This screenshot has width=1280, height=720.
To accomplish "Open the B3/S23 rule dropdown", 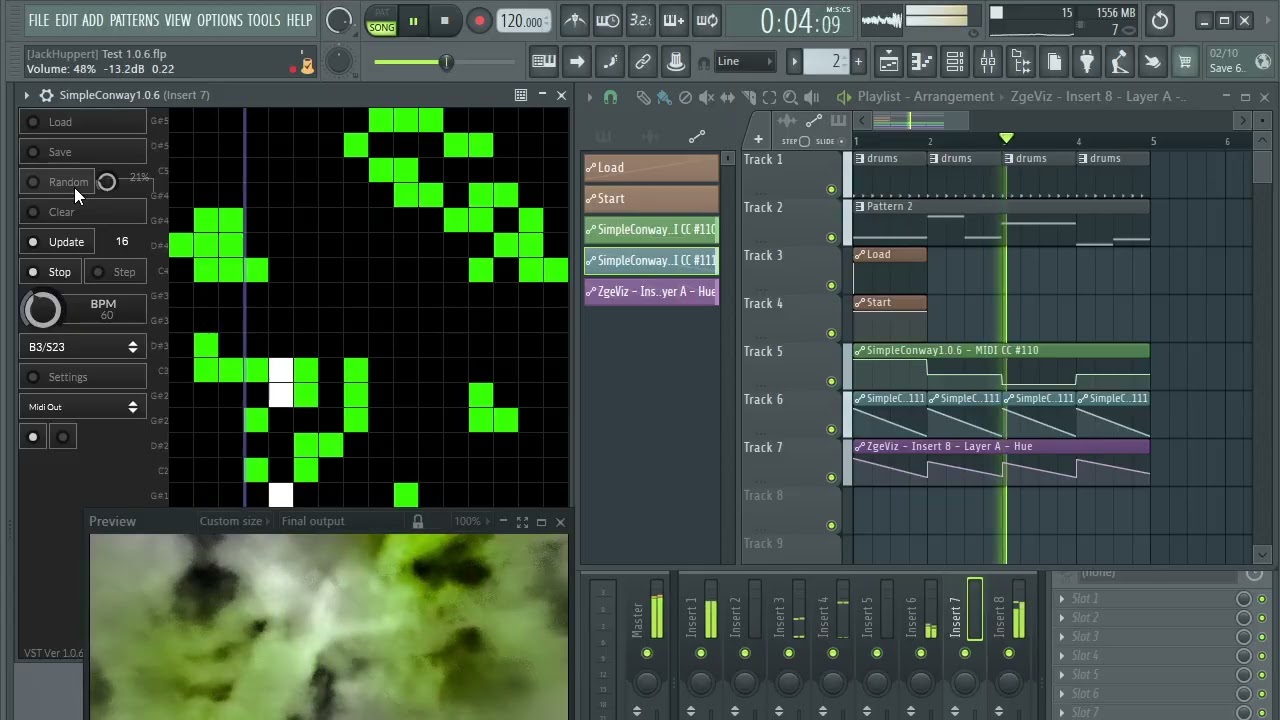I will coord(83,347).
